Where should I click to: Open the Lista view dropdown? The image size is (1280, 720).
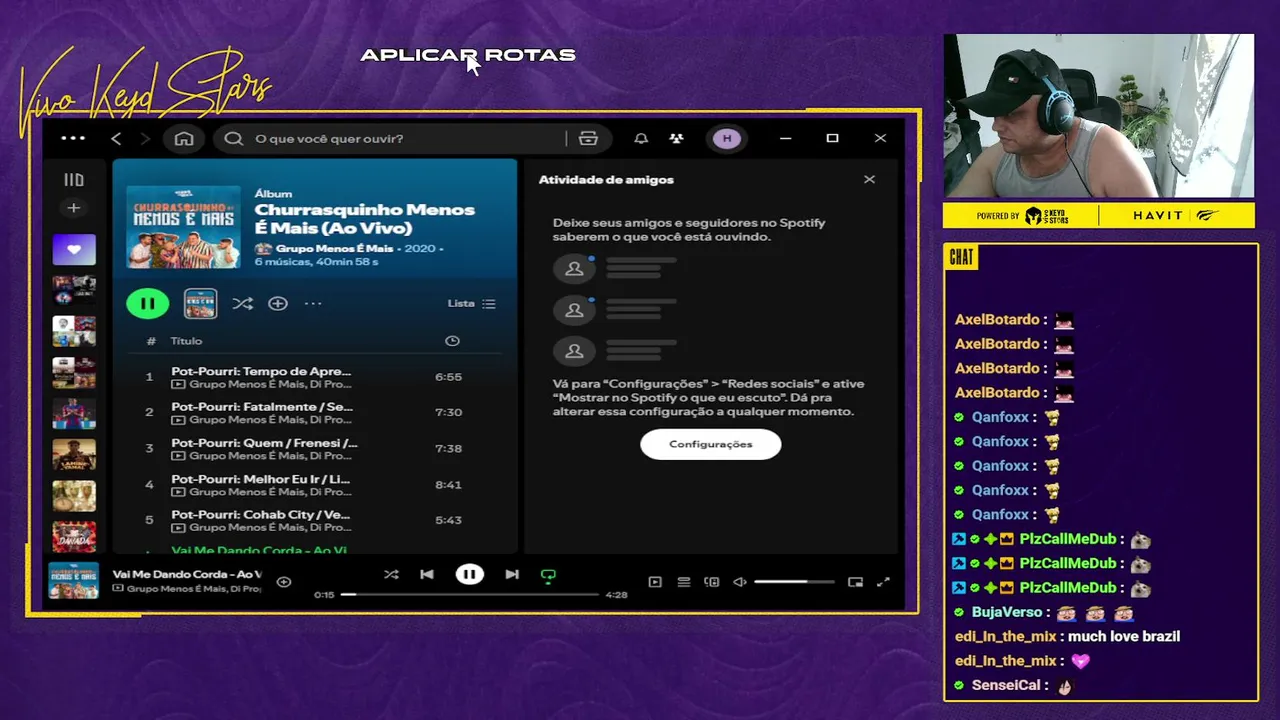(471, 303)
